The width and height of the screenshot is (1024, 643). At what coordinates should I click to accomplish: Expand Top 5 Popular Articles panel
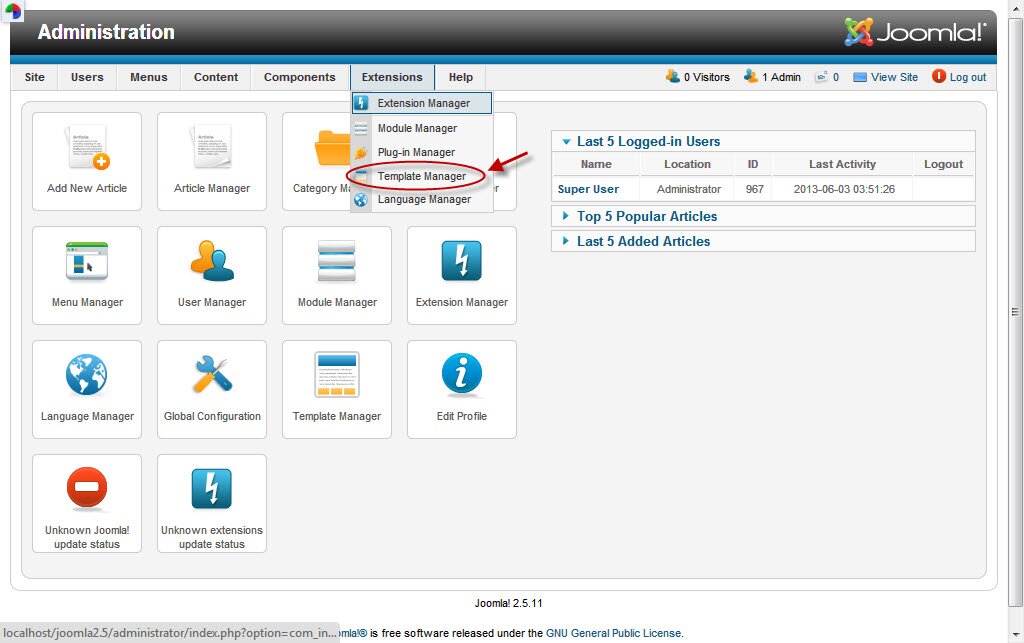tap(646, 216)
